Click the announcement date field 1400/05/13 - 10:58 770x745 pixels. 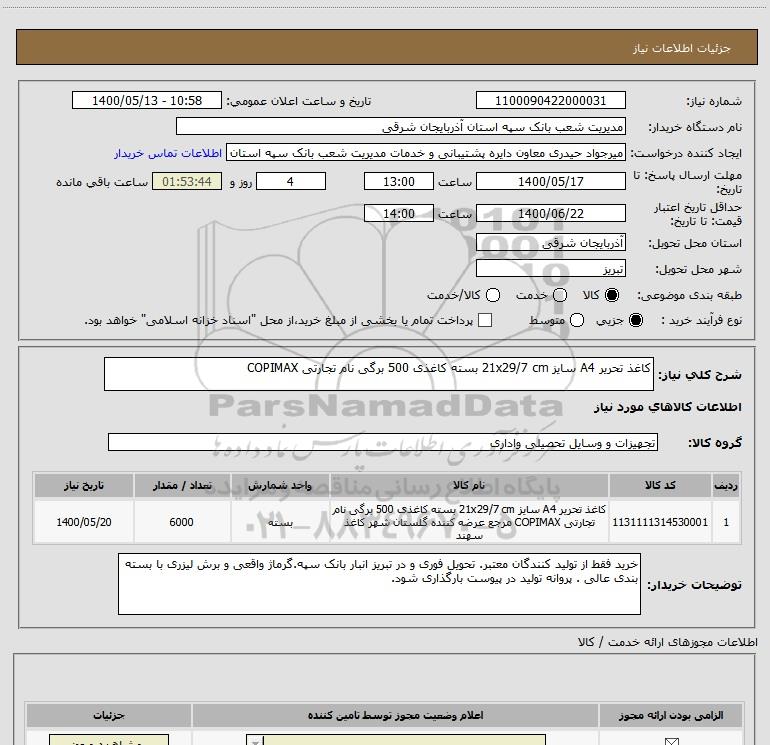tap(147, 100)
